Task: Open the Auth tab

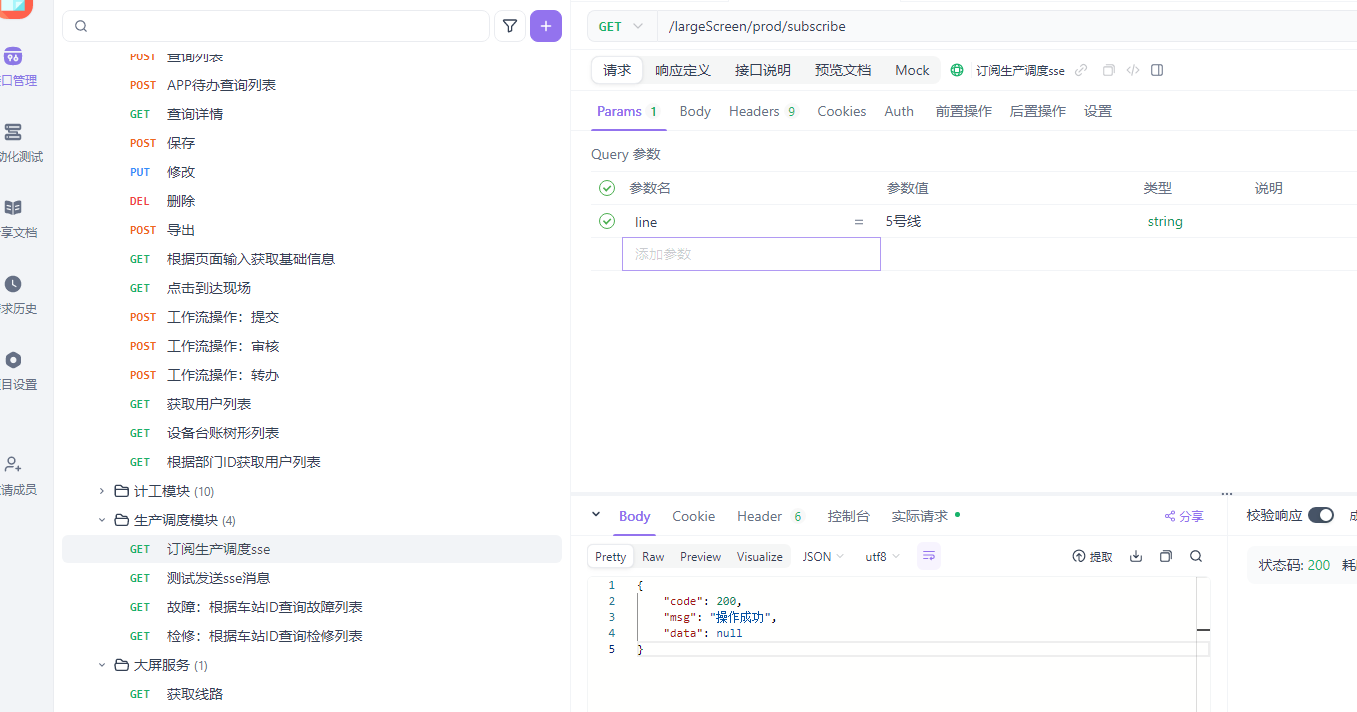Action: pos(899,111)
